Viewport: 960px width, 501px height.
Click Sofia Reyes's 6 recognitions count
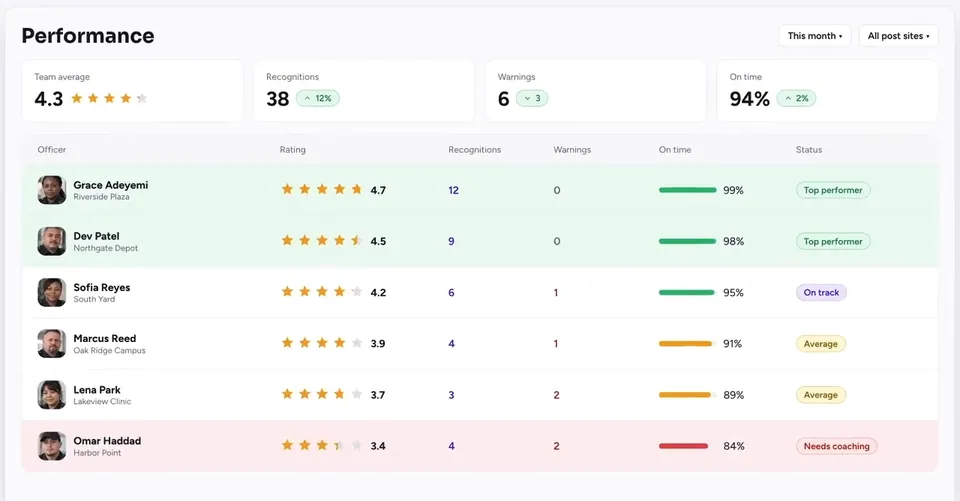451,292
